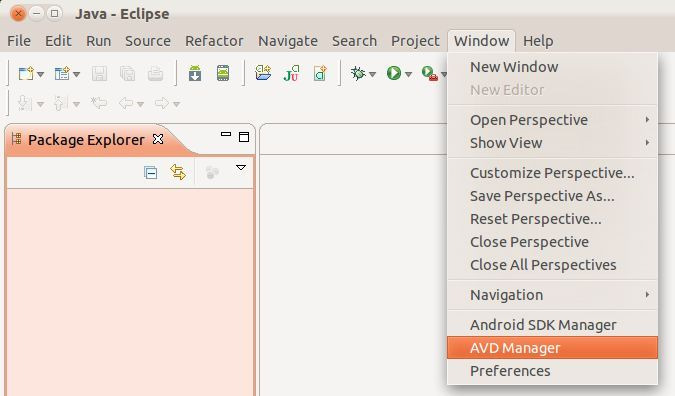Screen dimensions: 675x396
Task: Open the Source menu
Action: 148,41
